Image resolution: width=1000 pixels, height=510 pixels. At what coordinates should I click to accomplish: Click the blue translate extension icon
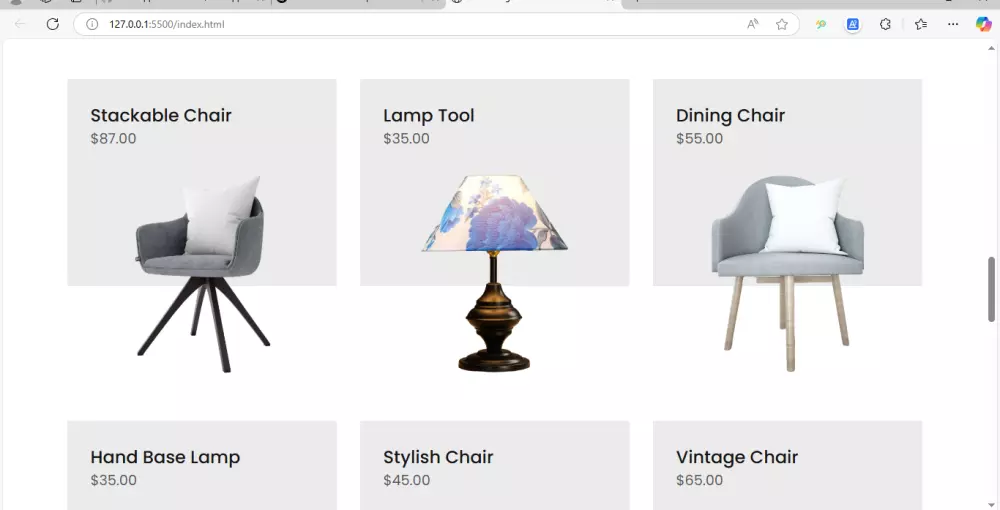pyautogui.click(x=853, y=24)
